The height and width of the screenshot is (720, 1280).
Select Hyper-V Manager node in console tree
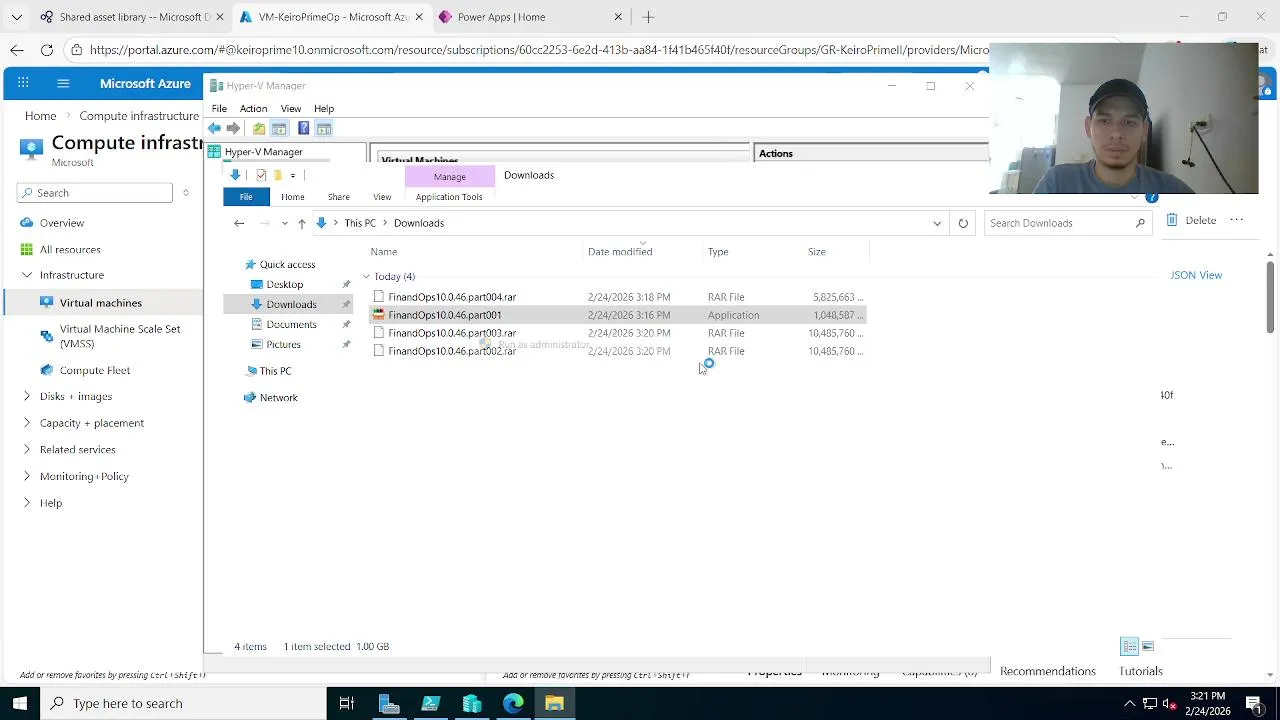[263, 152]
